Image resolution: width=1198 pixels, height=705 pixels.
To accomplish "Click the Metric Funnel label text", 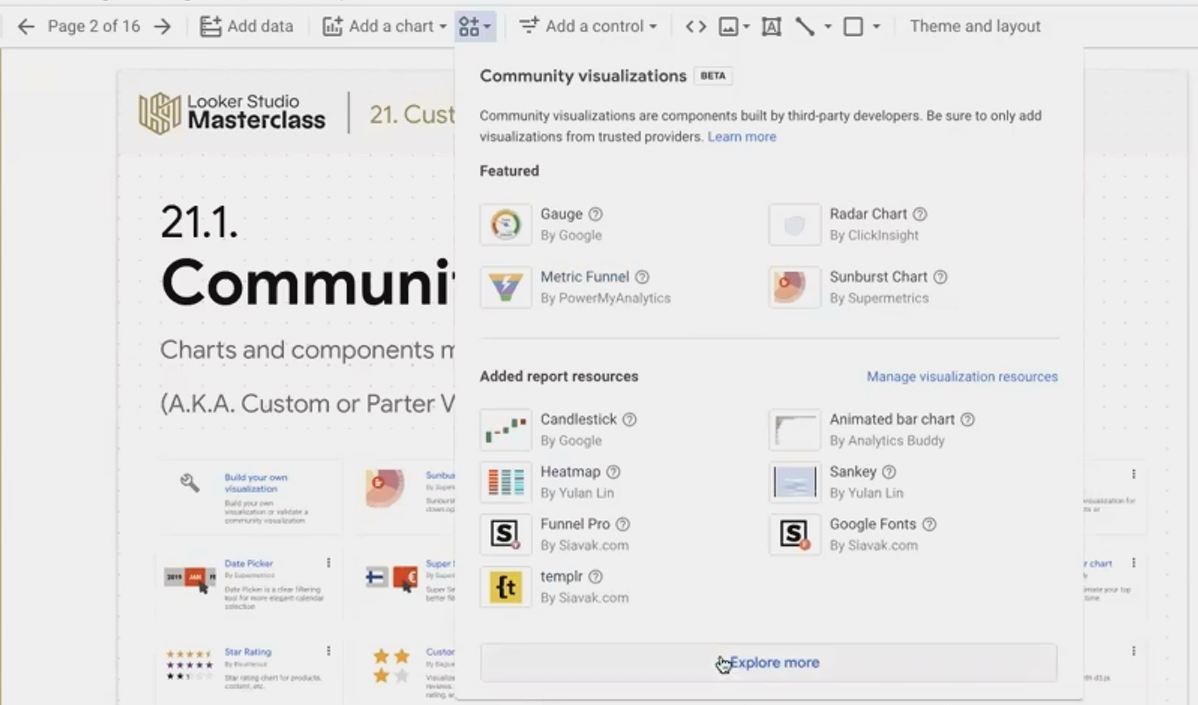I will coord(584,277).
